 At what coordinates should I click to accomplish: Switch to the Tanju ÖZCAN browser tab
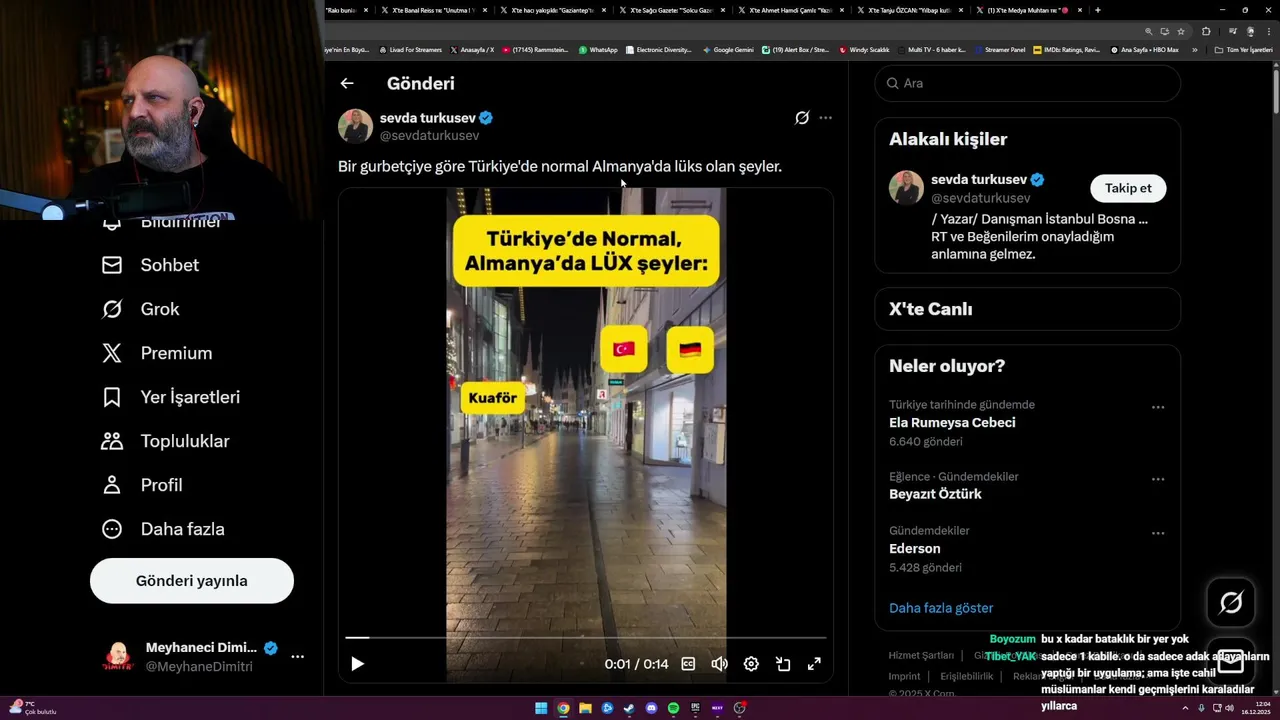tap(909, 10)
